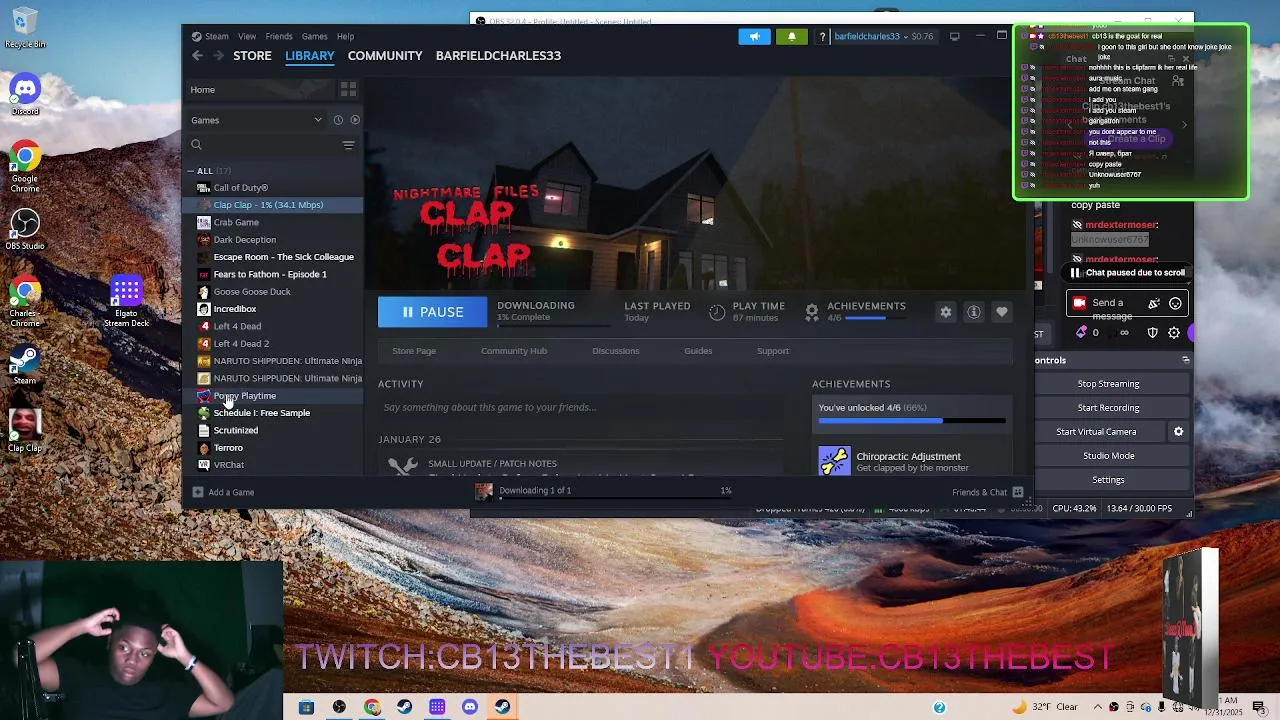
Task: Open chat emote picker smiley icon
Action: pyautogui.click(x=1175, y=303)
